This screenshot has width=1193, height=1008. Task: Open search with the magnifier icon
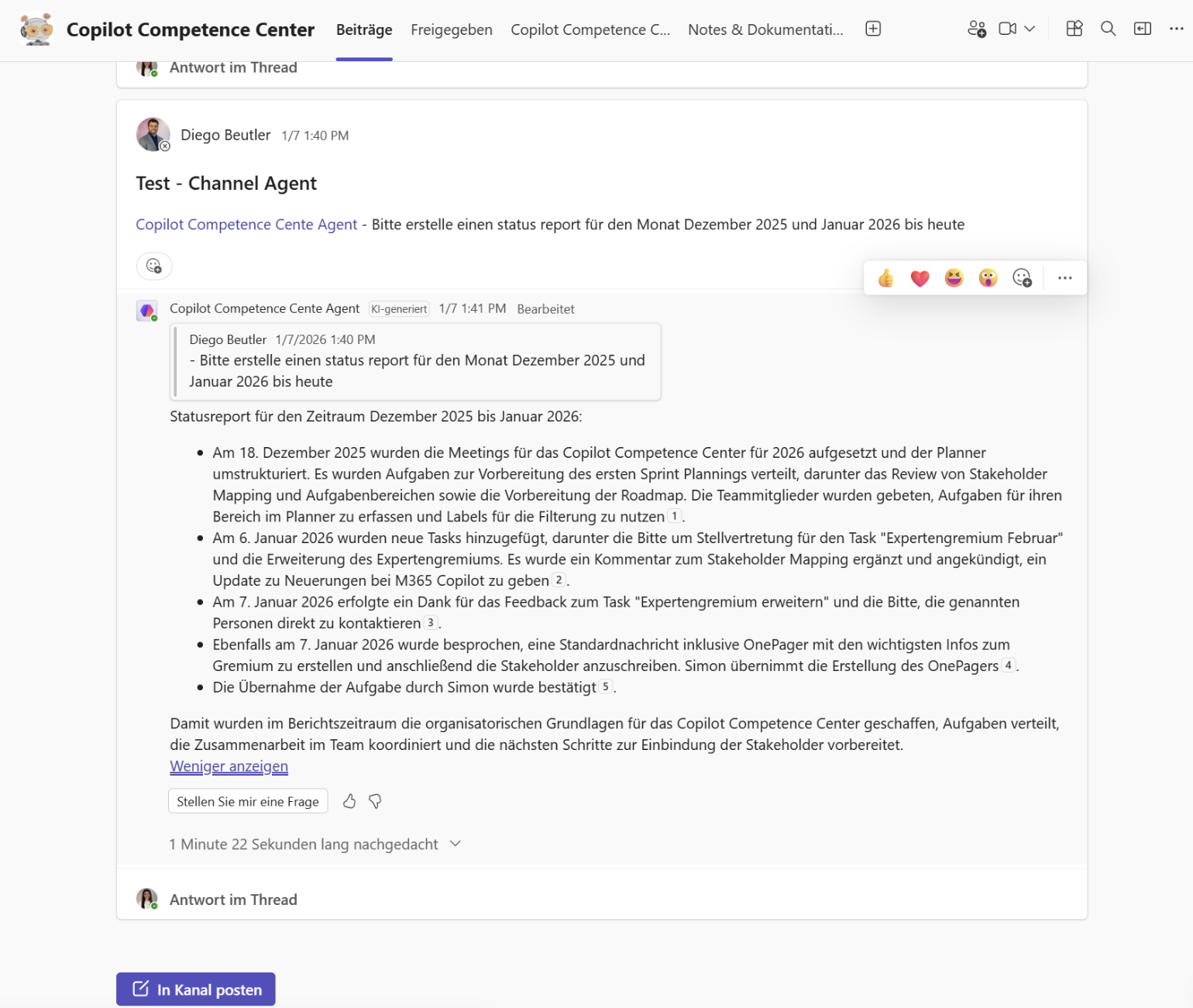coord(1108,28)
